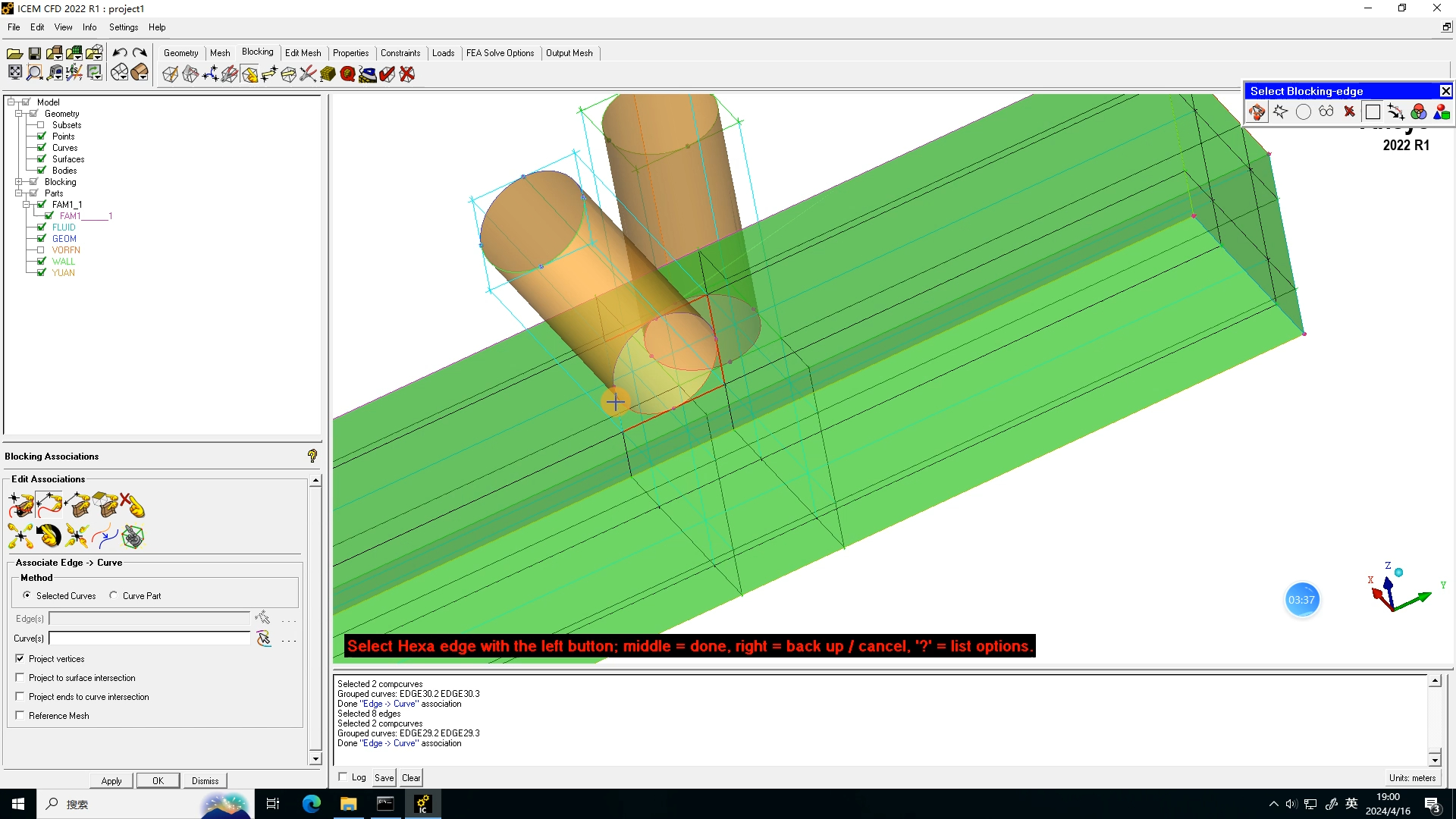The width and height of the screenshot is (1456, 819).
Task: Click the Clear message log button
Action: pyautogui.click(x=411, y=777)
